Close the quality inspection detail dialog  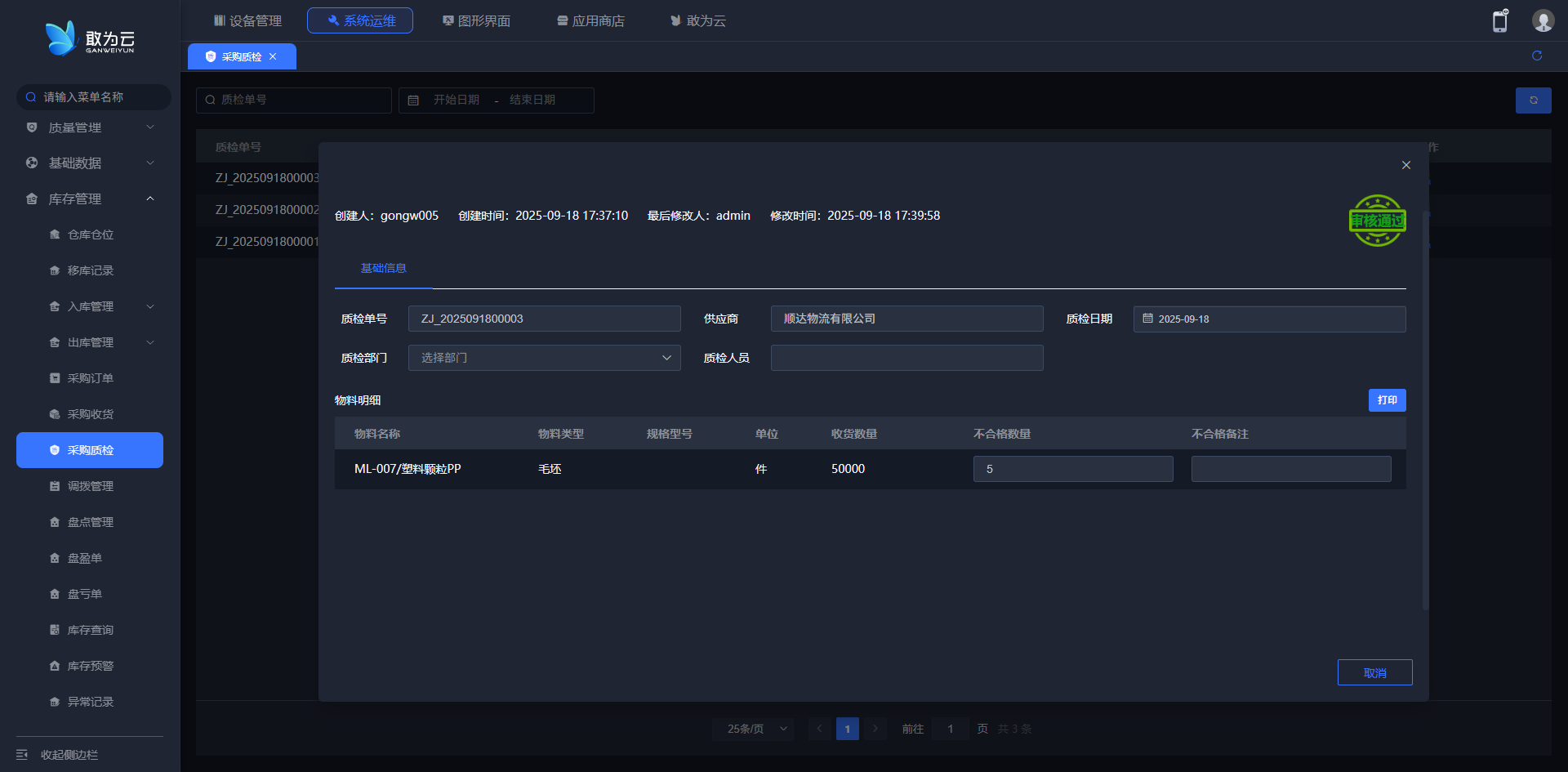click(x=1405, y=165)
